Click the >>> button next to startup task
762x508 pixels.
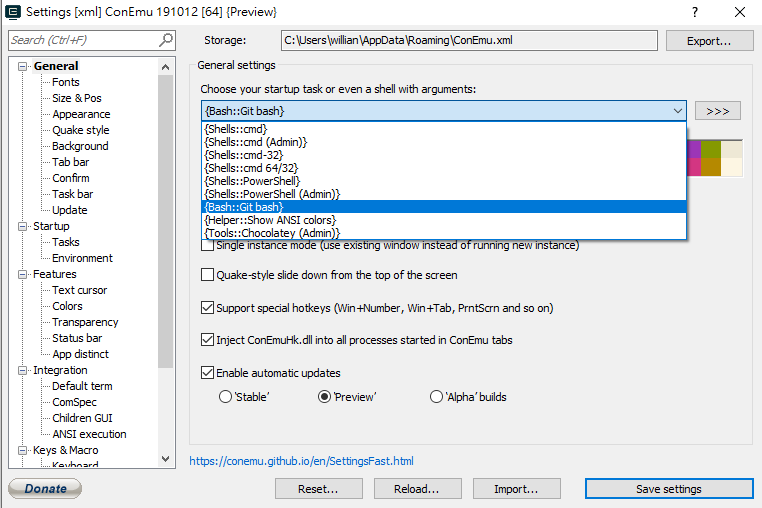(x=718, y=111)
